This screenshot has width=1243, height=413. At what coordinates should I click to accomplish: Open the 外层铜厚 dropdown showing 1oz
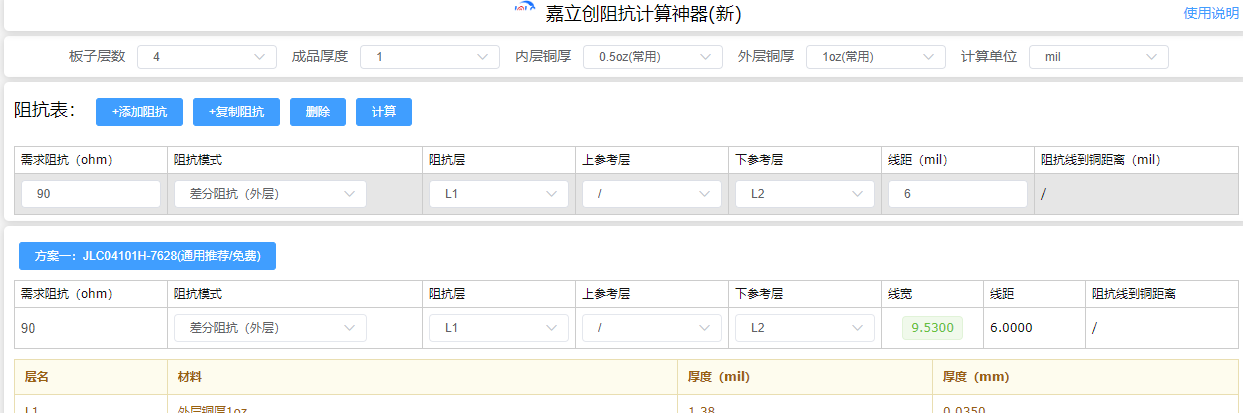click(876, 57)
